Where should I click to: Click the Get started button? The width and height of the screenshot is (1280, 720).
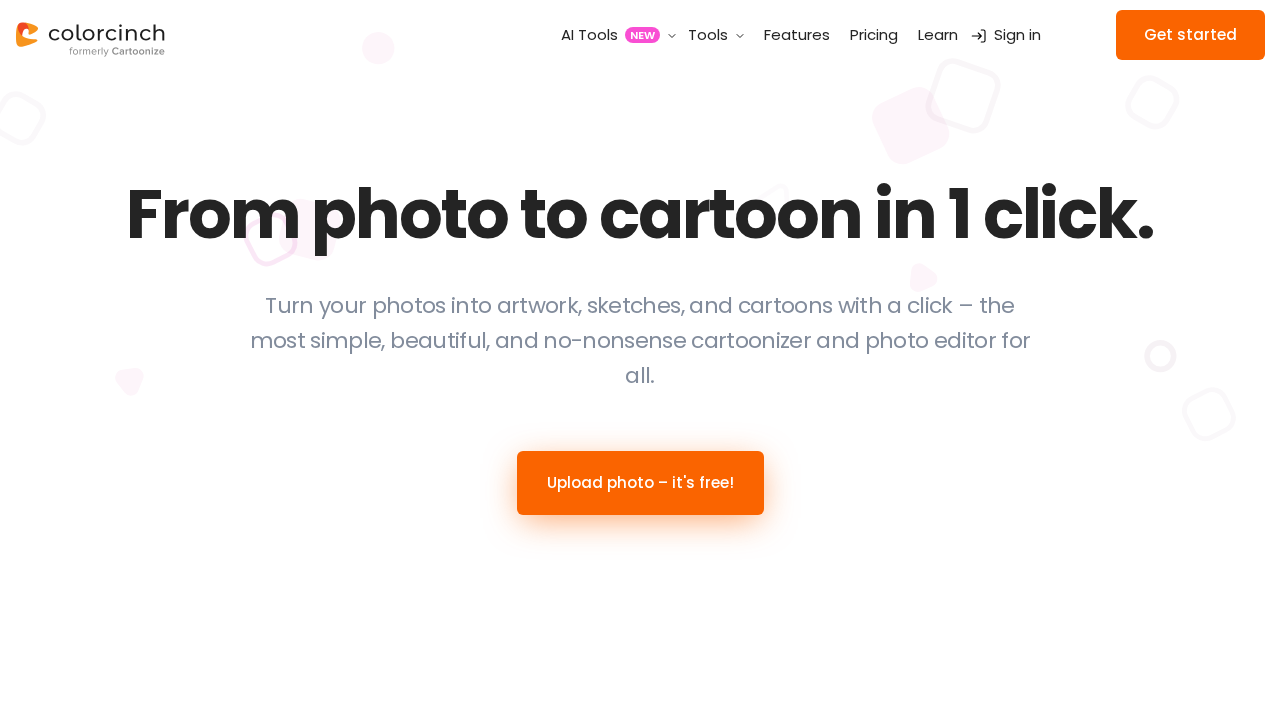[1190, 35]
